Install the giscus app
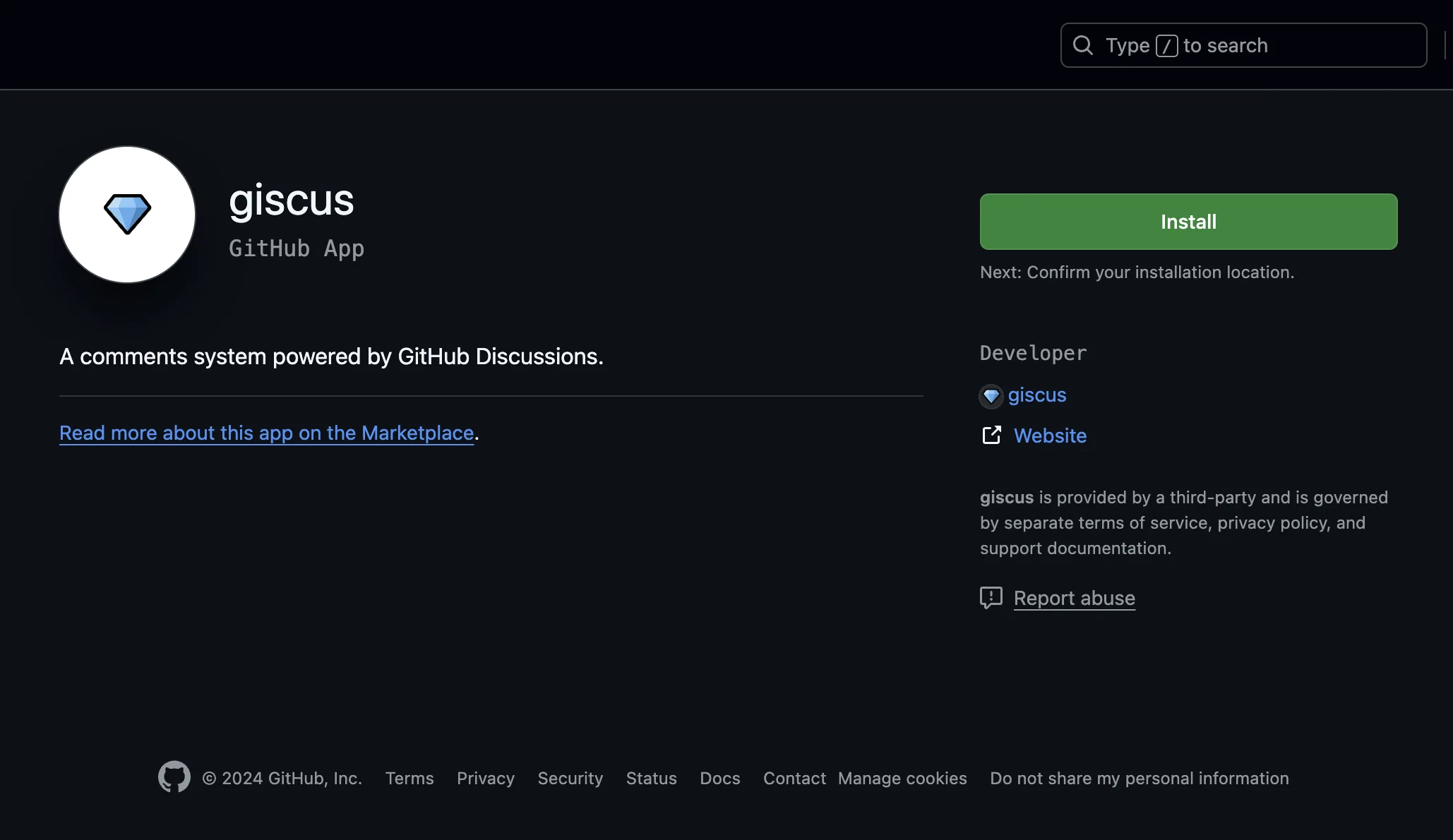The height and width of the screenshot is (840, 1453). [x=1188, y=222]
